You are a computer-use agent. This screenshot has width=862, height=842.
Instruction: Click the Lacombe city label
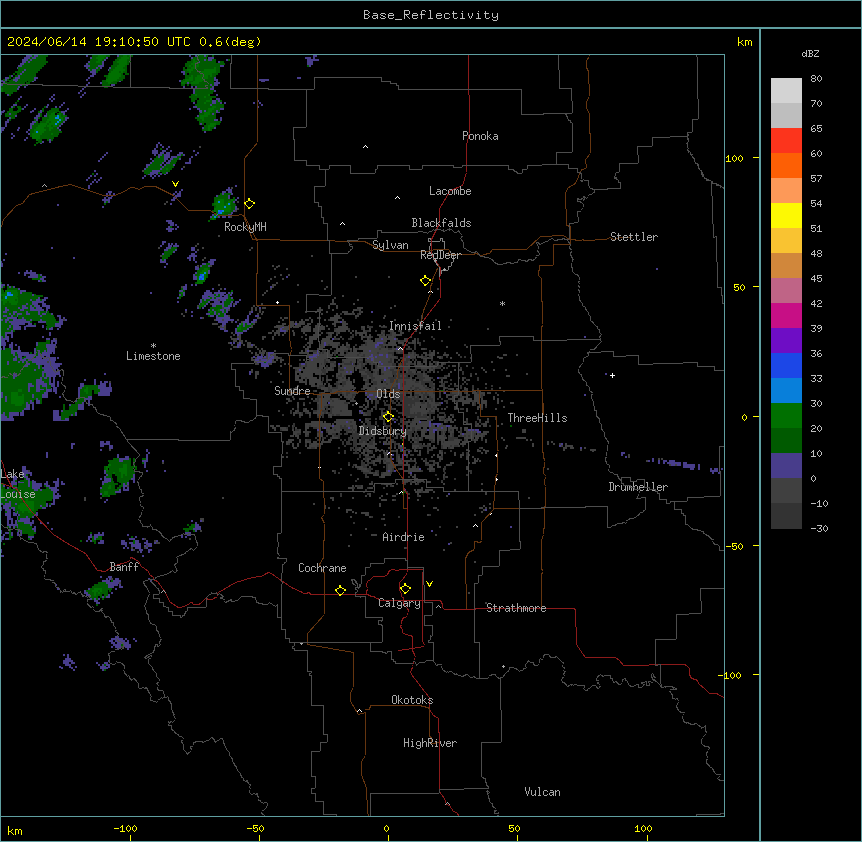click(450, 191)
